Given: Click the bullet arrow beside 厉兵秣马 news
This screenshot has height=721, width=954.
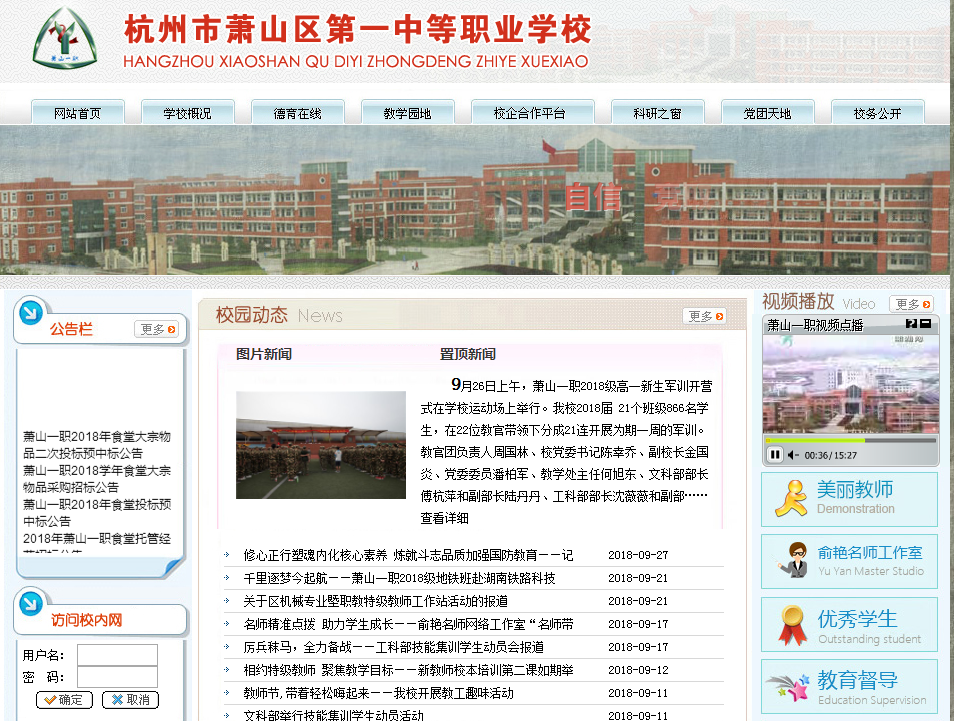Looking at the screenshot, I should click(x=226, y=647).
